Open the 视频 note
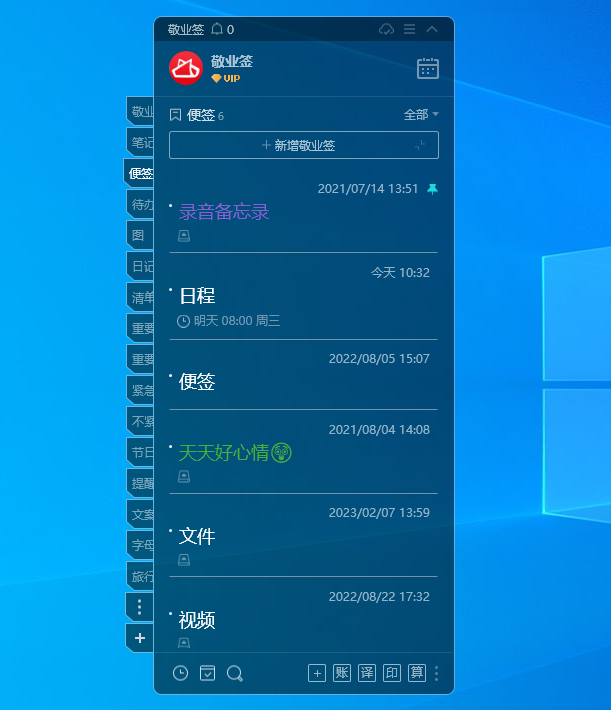This screenshot has height=710, width=611. click(x=197, y=620)
